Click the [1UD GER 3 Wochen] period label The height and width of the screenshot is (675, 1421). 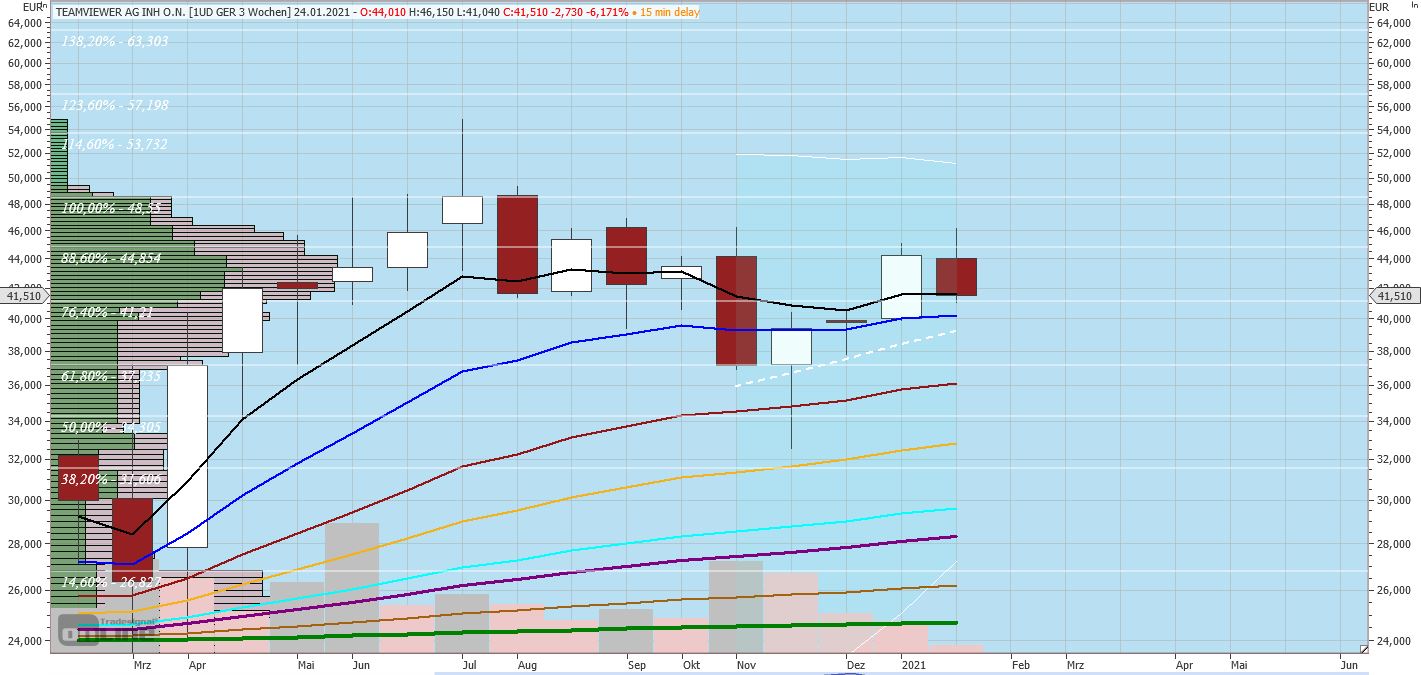coord(240,12)
